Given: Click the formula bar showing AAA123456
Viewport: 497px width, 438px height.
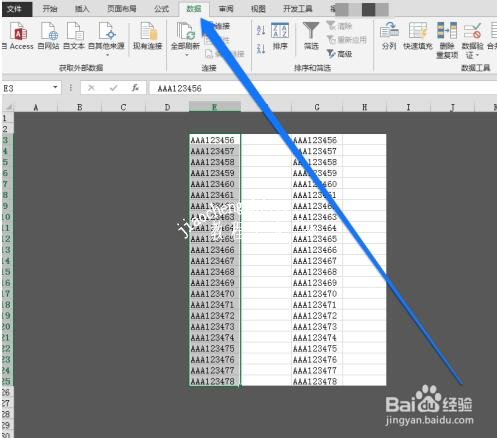Looking at the screenshot, I should pos(323,88).
